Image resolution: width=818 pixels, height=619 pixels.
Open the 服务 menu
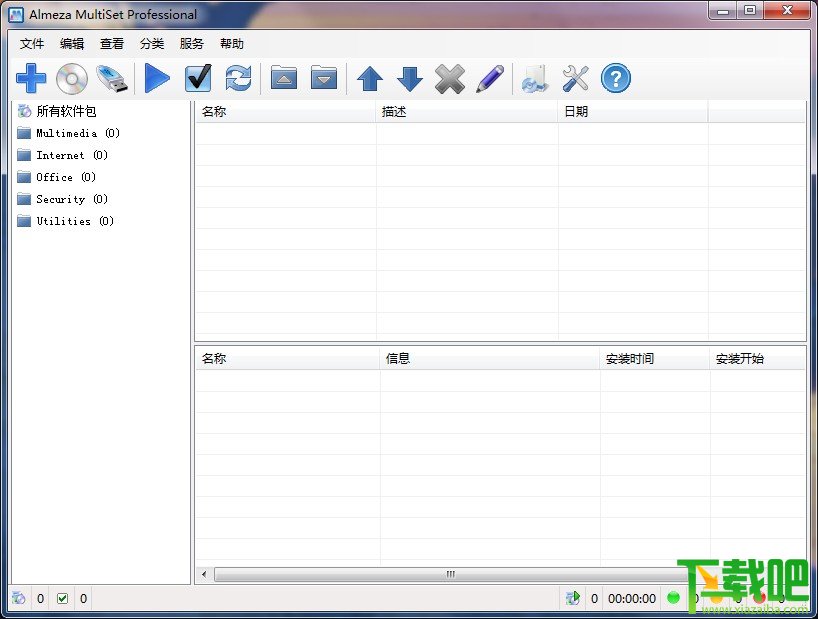(x=191, y=44)
